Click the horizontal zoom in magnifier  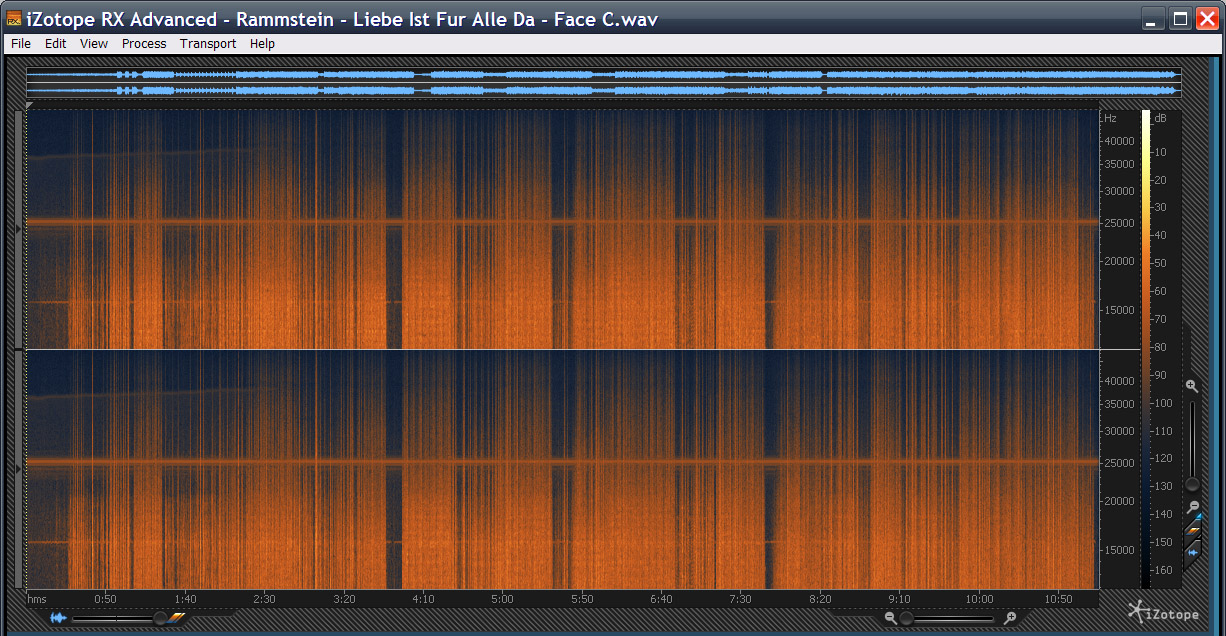1011,618
